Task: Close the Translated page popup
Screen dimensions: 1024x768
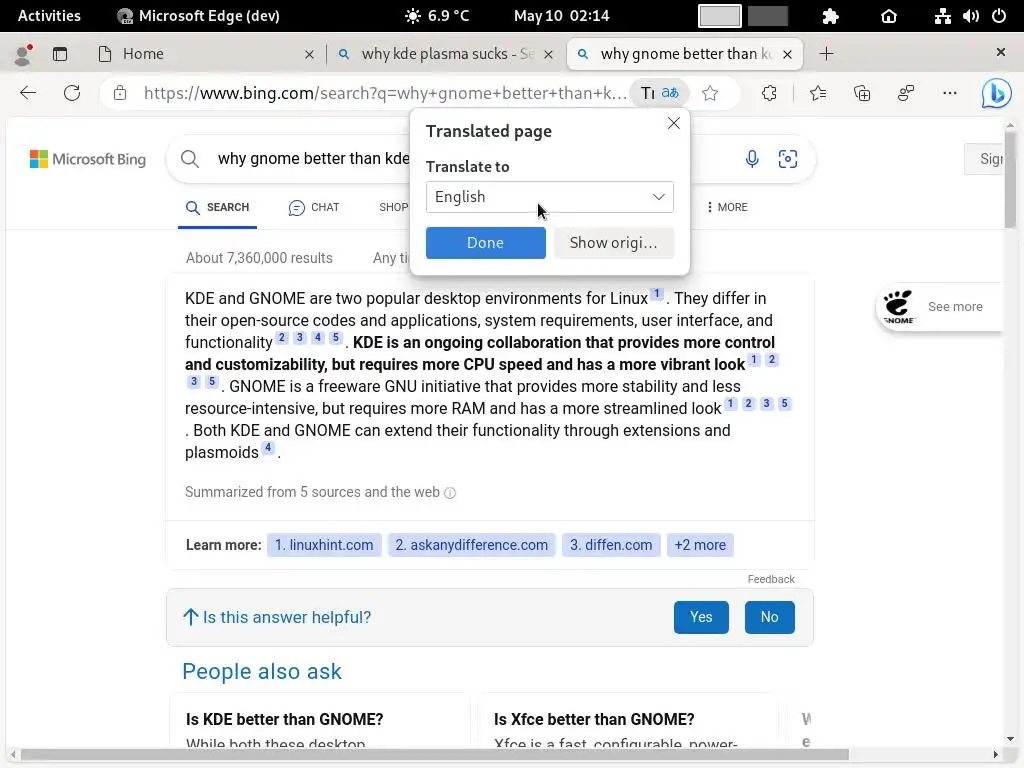Action: point(674,123)
